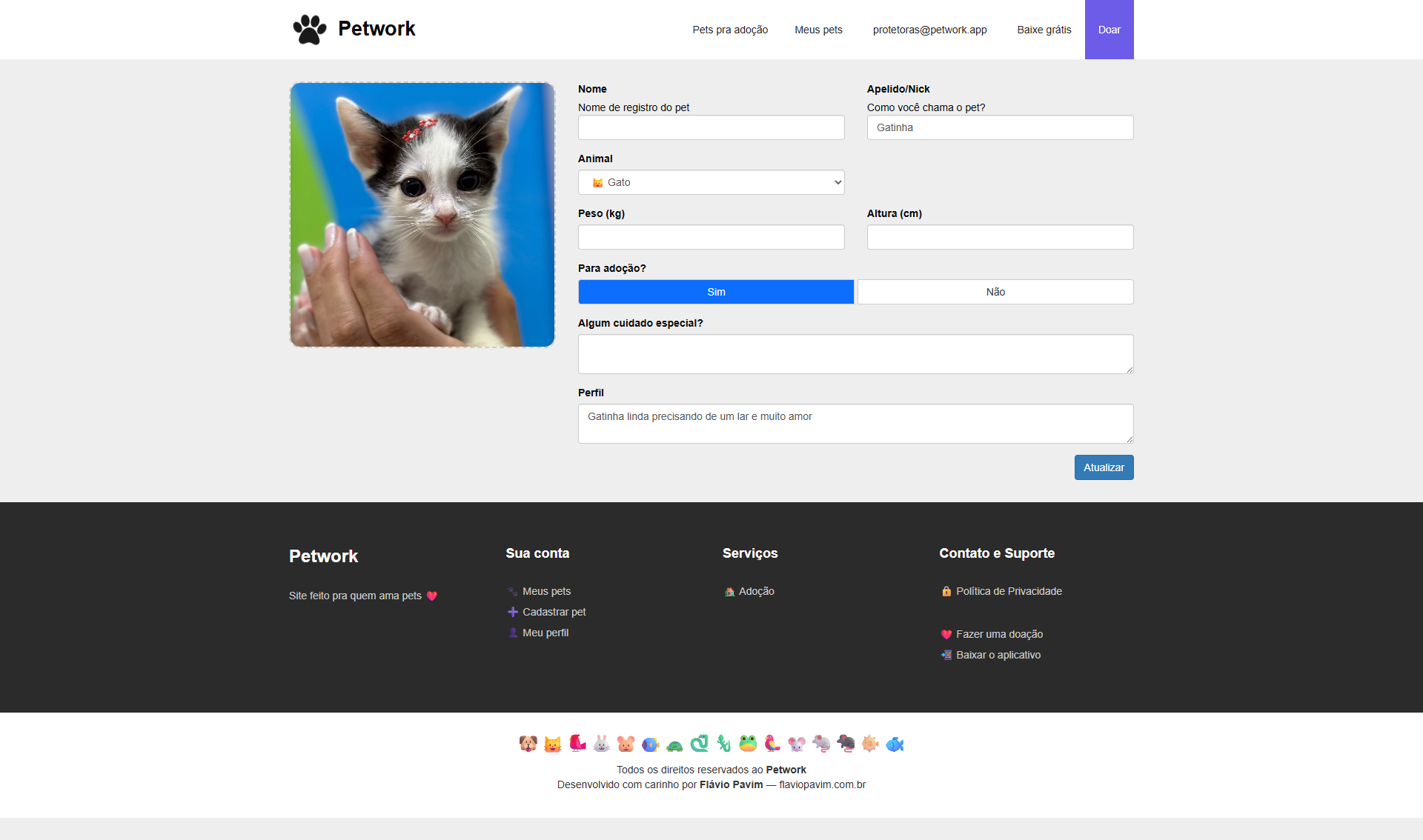Click the frog emoji in footer
This screenshot has width=1423, height=840.
[748, 744]
